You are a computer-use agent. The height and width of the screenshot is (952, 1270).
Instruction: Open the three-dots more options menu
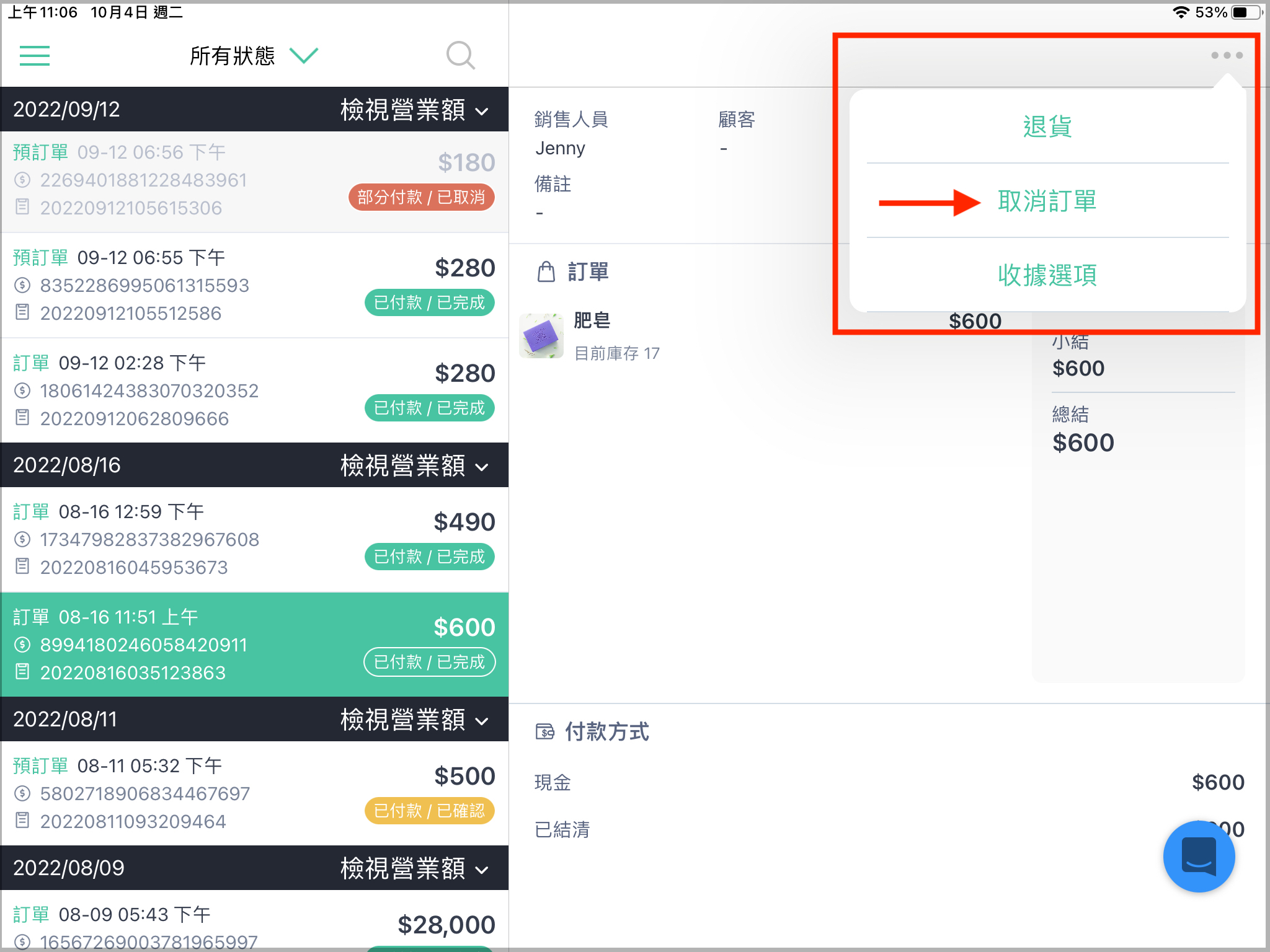(1227, 55)
